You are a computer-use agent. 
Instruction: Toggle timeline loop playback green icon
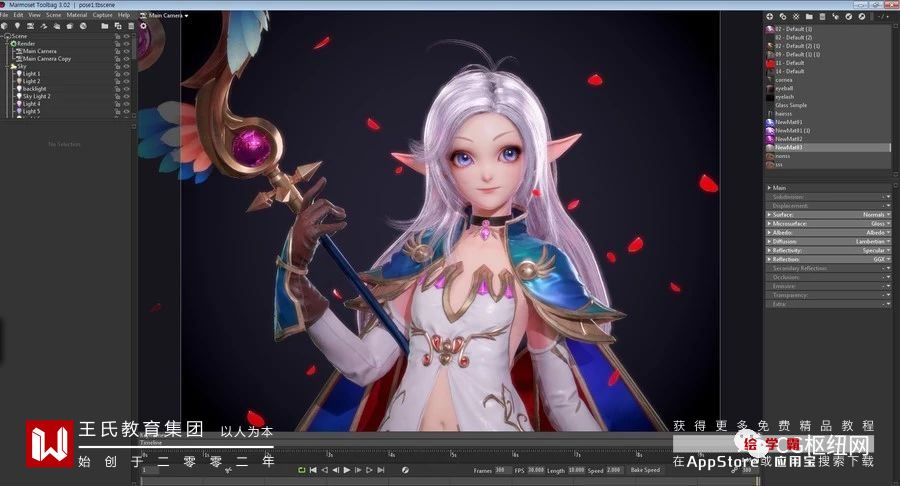tap(301, 470)
